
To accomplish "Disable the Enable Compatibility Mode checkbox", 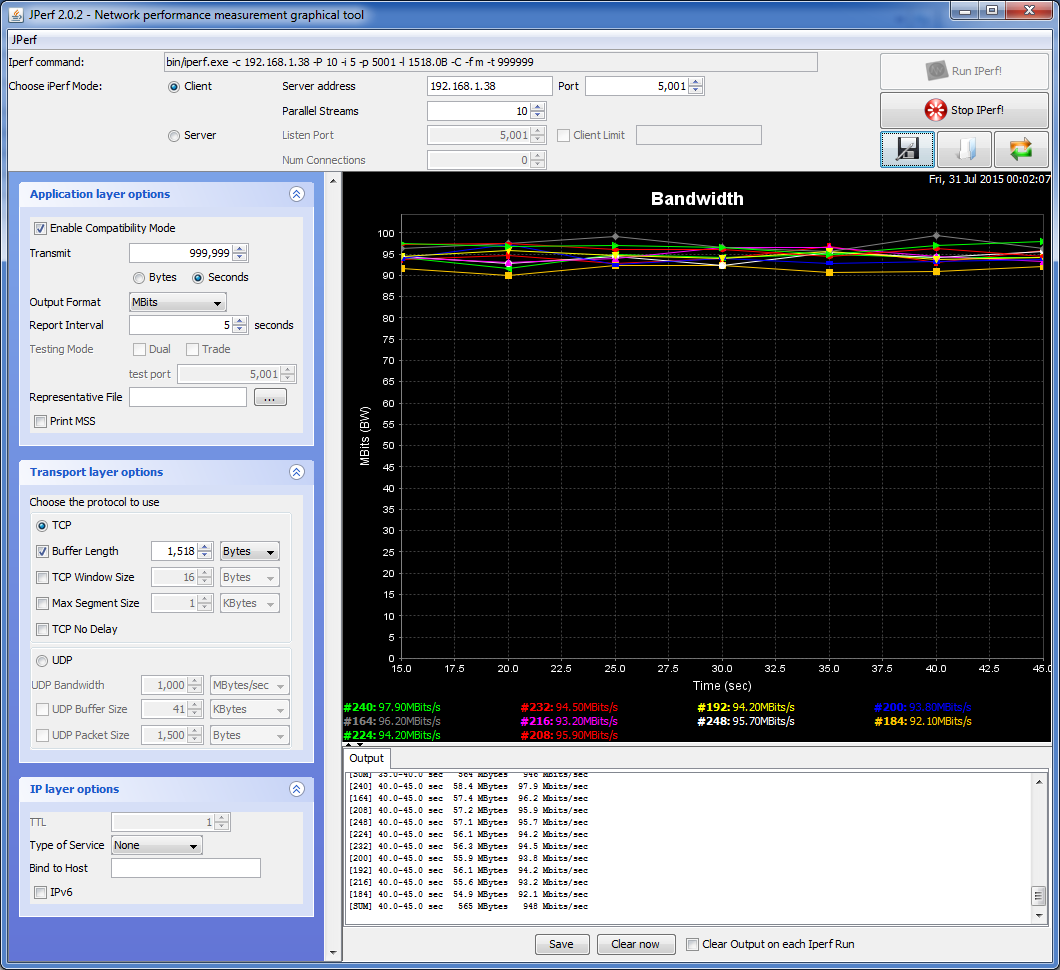I will pyautogui.click(x=41, y=228).
